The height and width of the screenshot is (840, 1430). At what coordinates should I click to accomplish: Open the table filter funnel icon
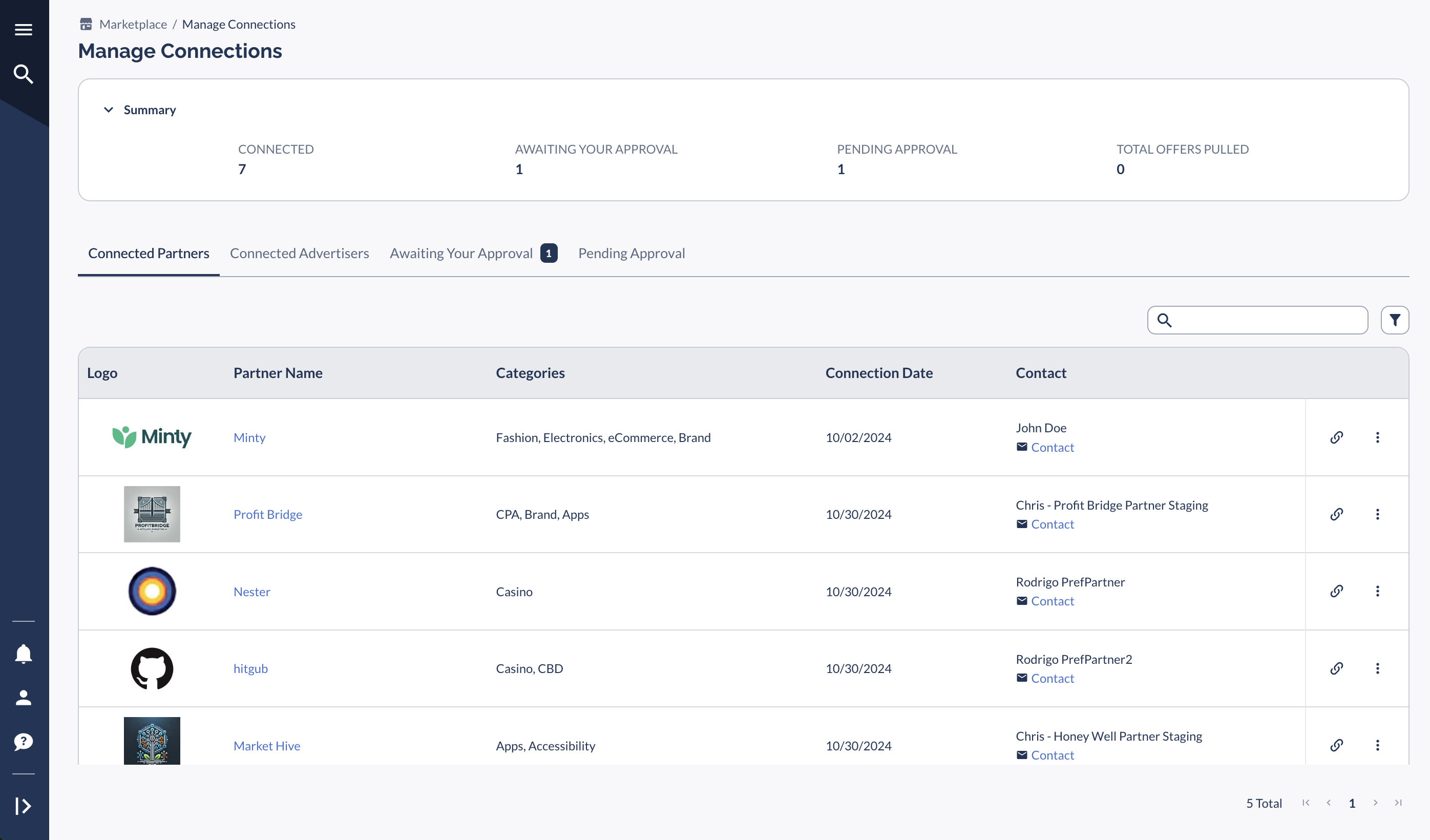pyautogui.click(x=1395, y=320)
